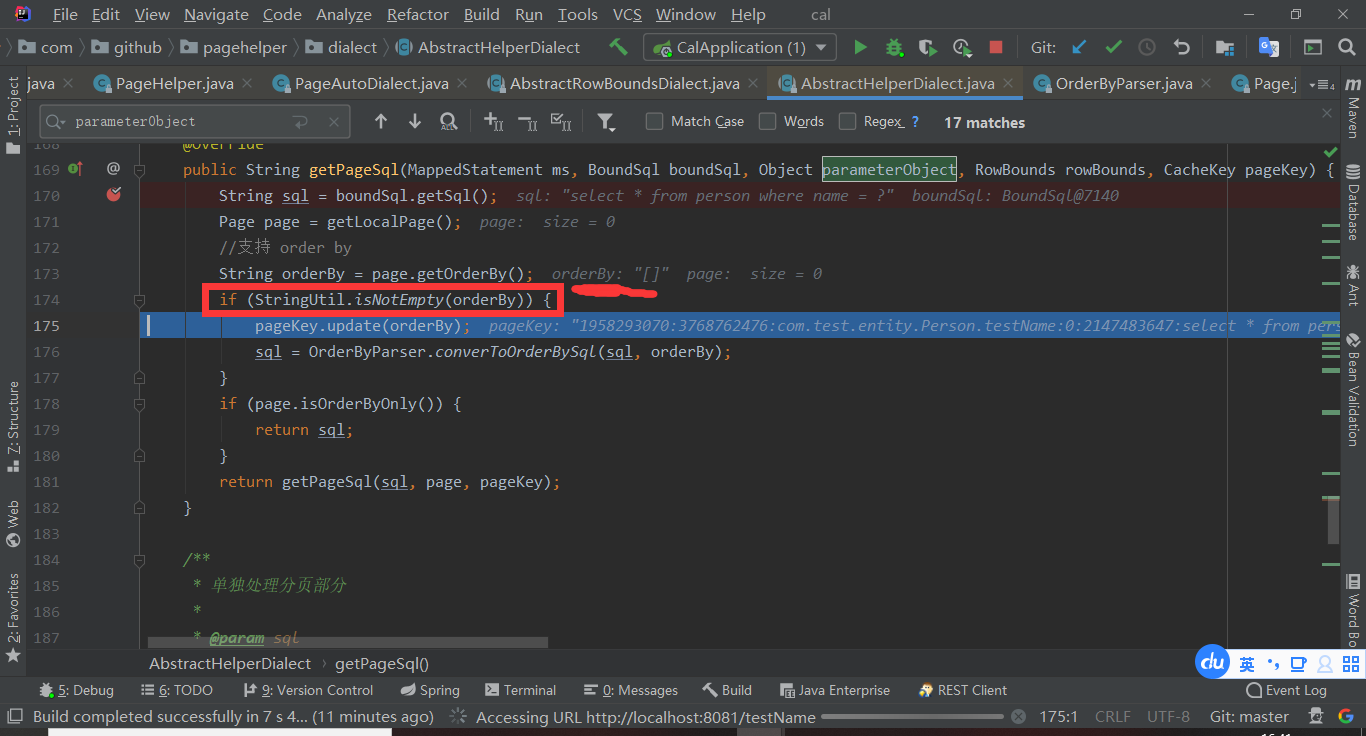
Task: Close the AbstractHelperDialect.java tab
Action: click(1010, 84)
